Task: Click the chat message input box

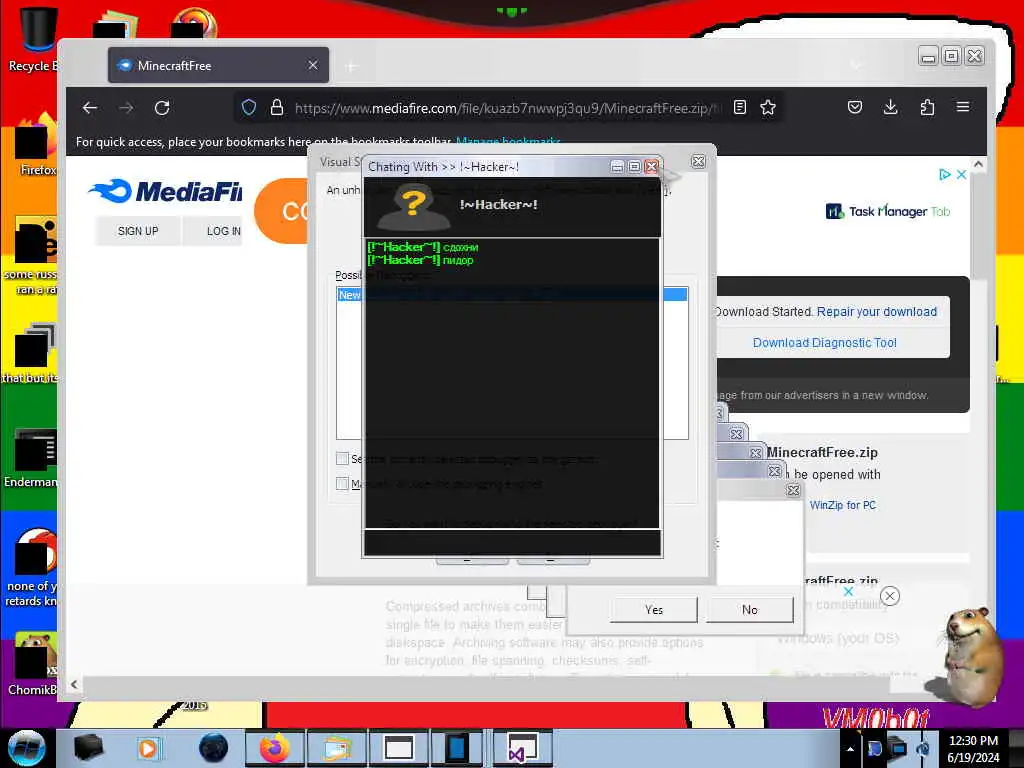Action: [512, 543]
